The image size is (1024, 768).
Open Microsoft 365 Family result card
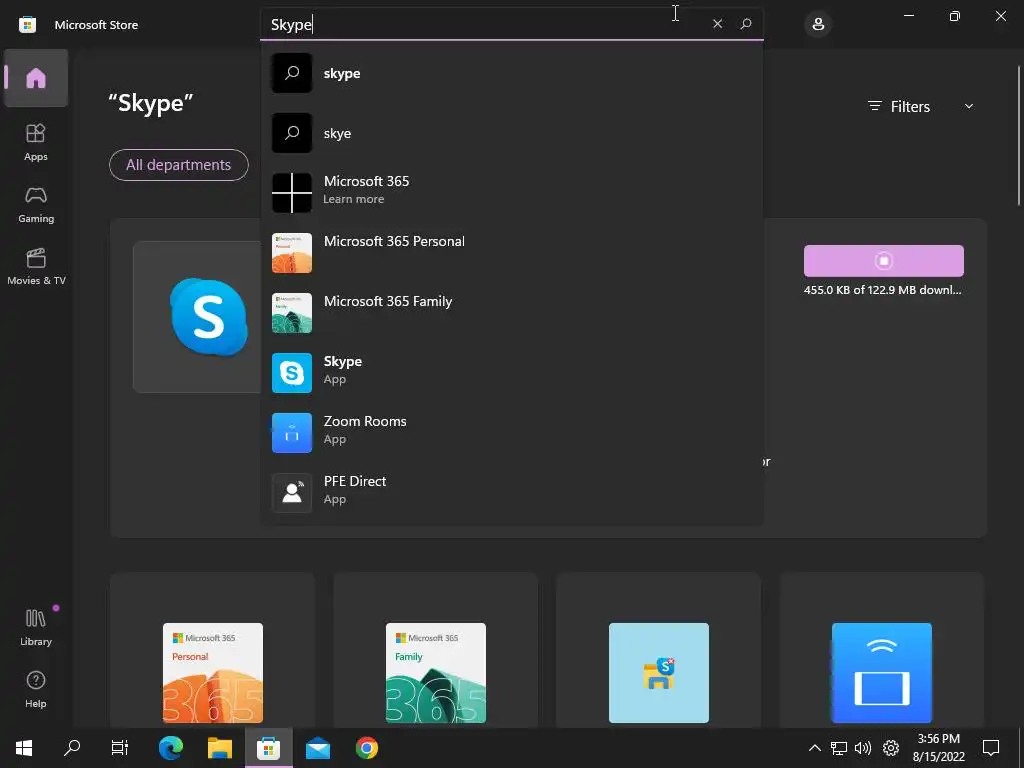click(x=436, y=650)
